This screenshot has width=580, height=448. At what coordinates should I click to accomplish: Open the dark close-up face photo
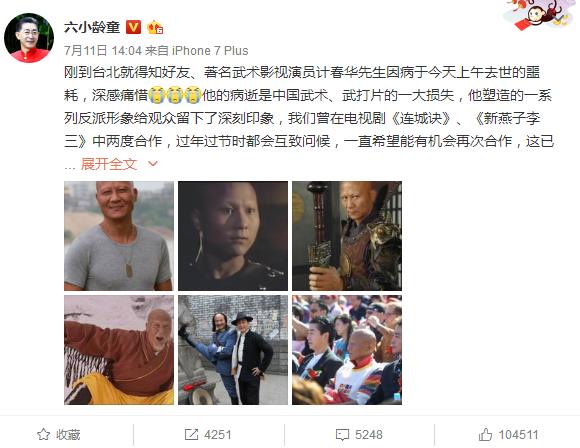click(x=233, y=236)
